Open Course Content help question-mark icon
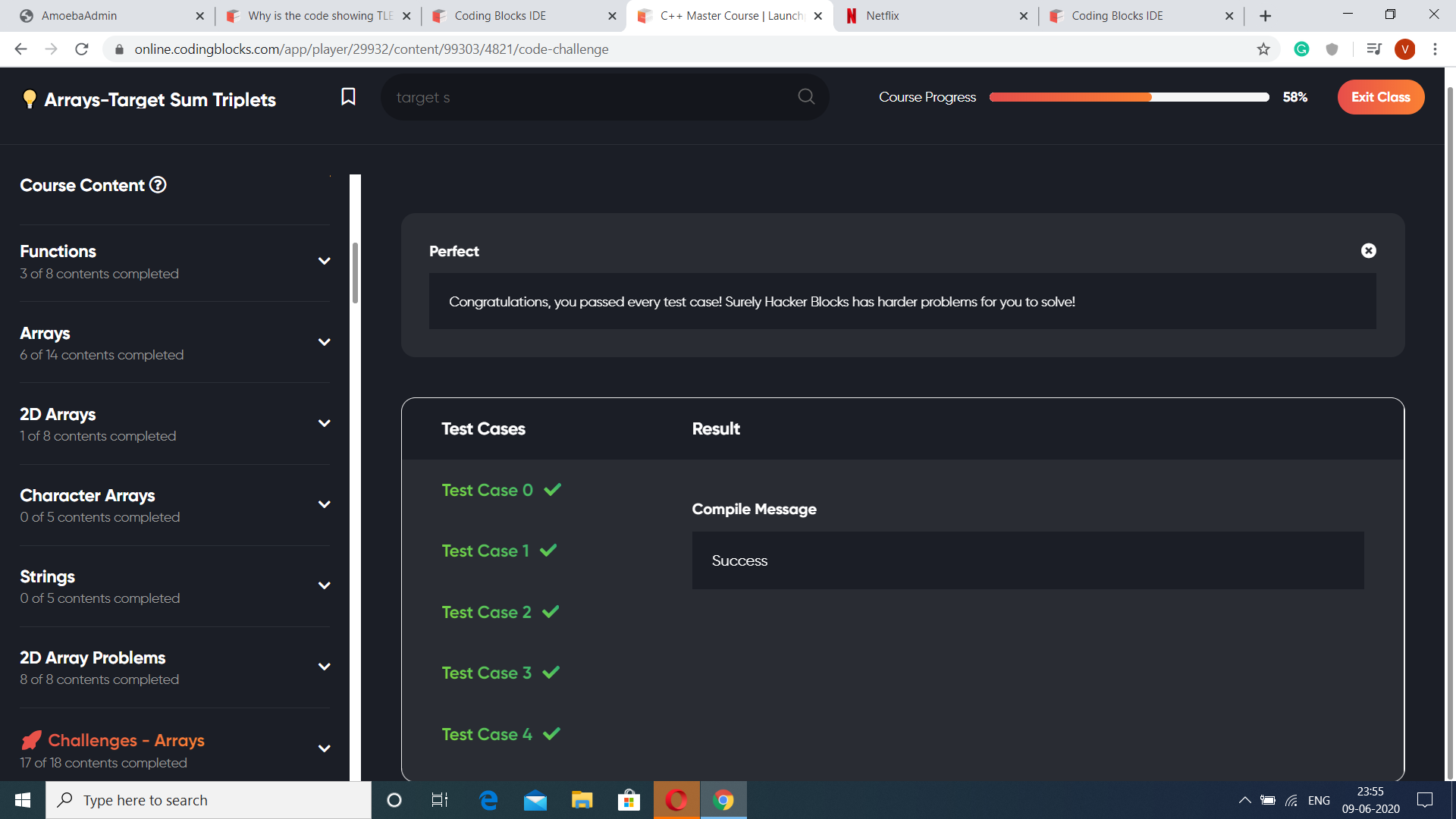The height and width of the screenshot is (819, 1456). (x=158, y=185)
